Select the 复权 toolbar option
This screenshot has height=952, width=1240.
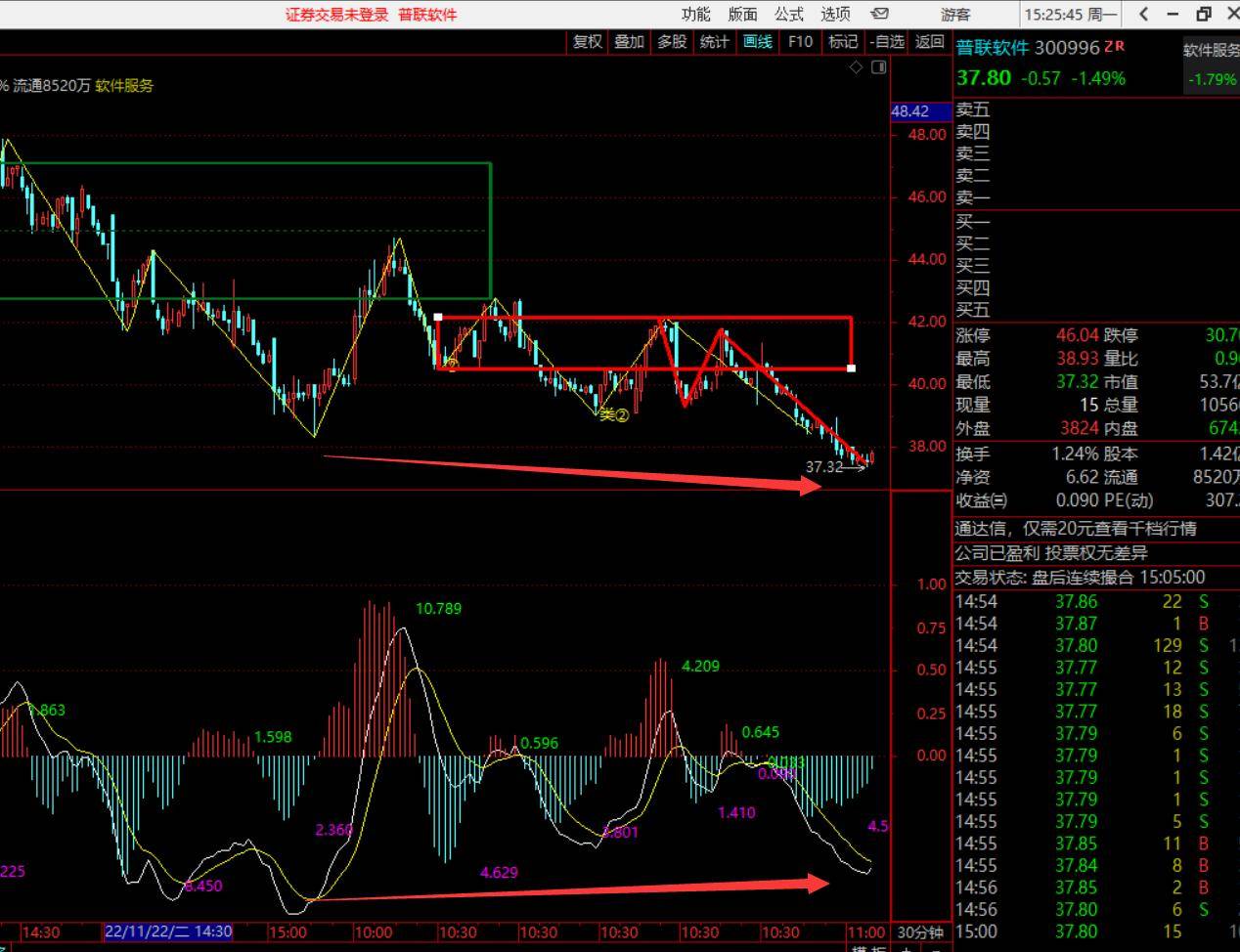click(588, 41)
